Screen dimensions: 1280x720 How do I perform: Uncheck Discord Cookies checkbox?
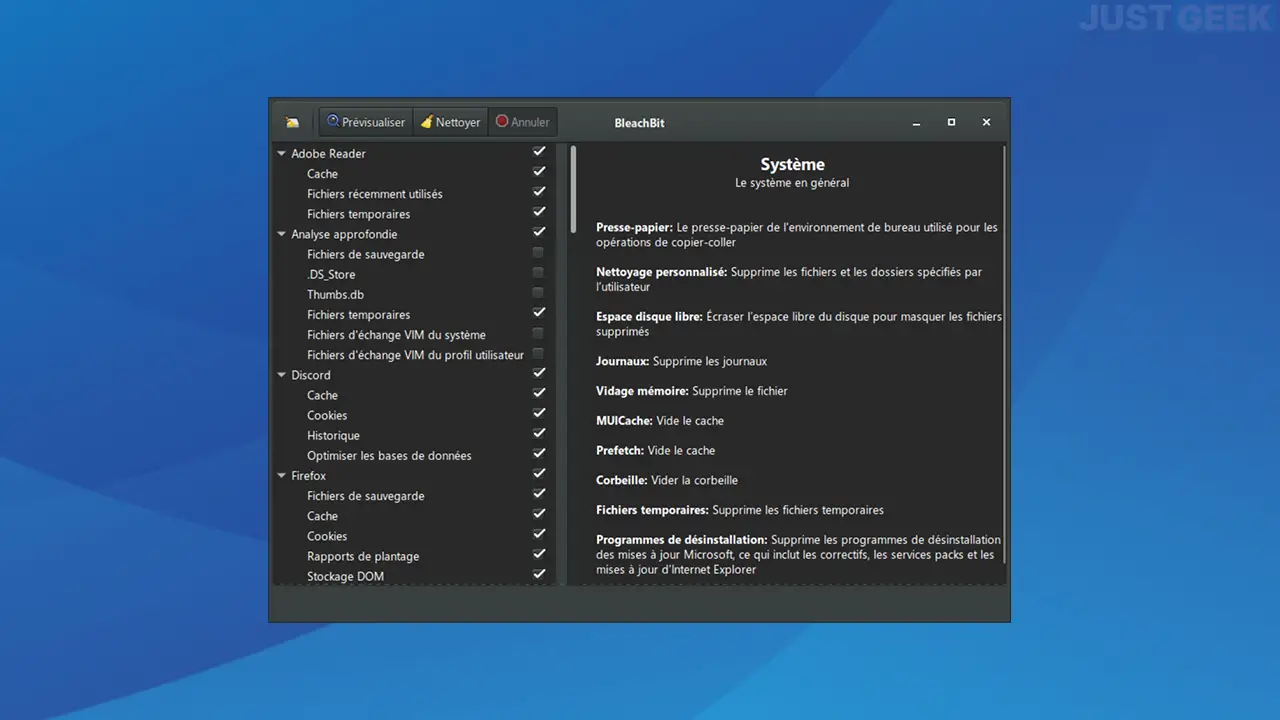[539, 413]
